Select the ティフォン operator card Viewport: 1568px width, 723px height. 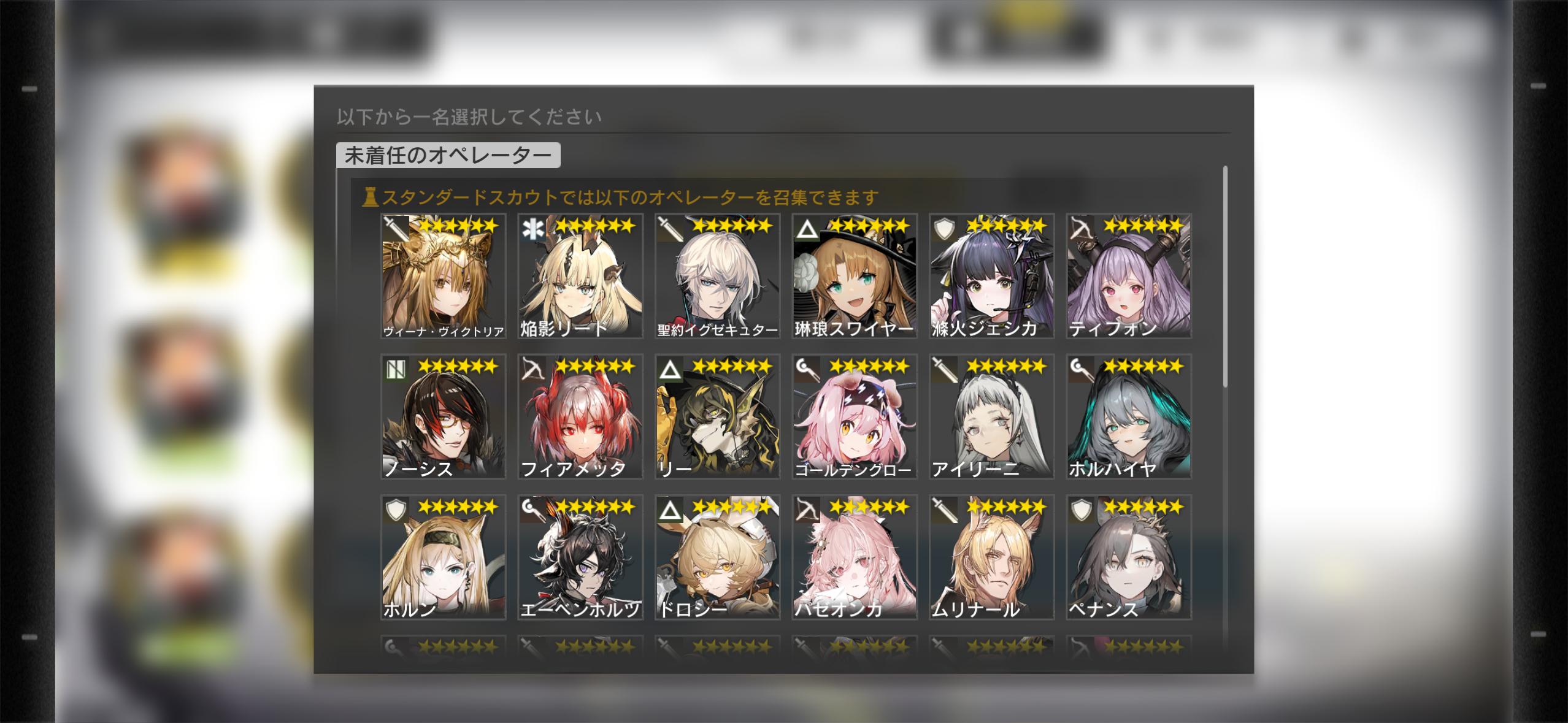click(x=1129, y=276)
